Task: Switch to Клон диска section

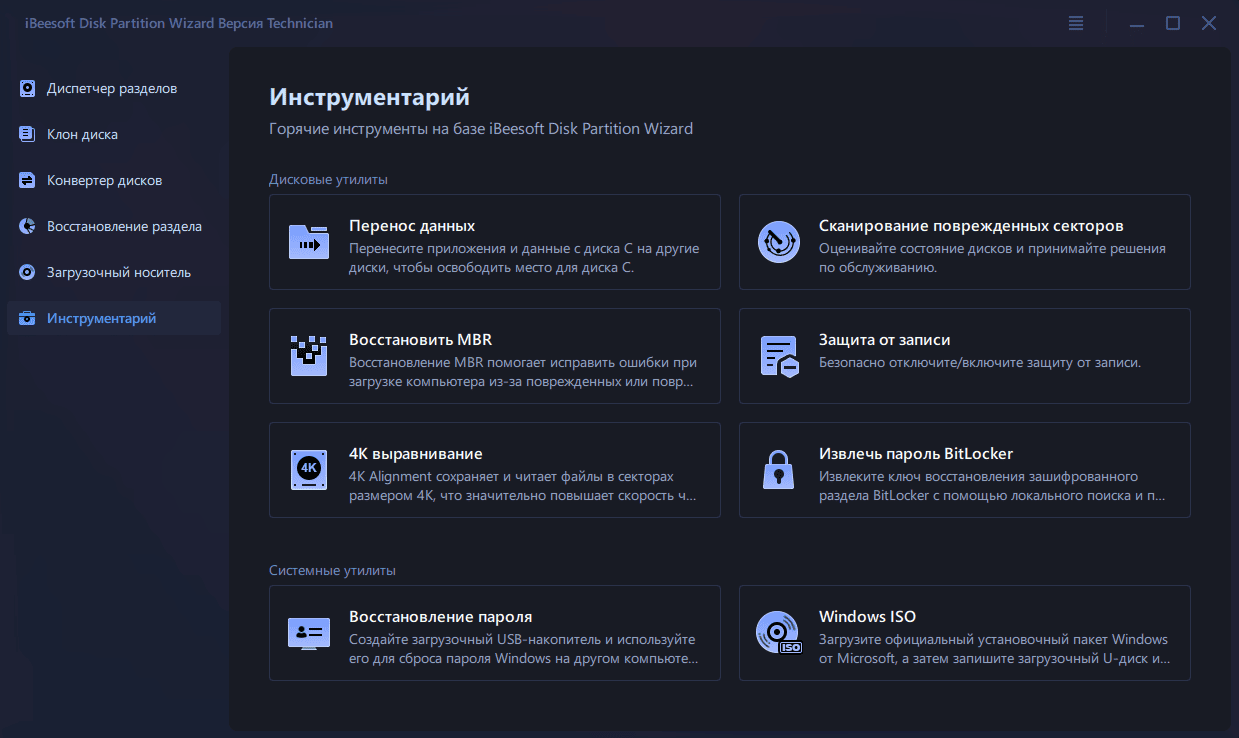Action: (82, 134)
